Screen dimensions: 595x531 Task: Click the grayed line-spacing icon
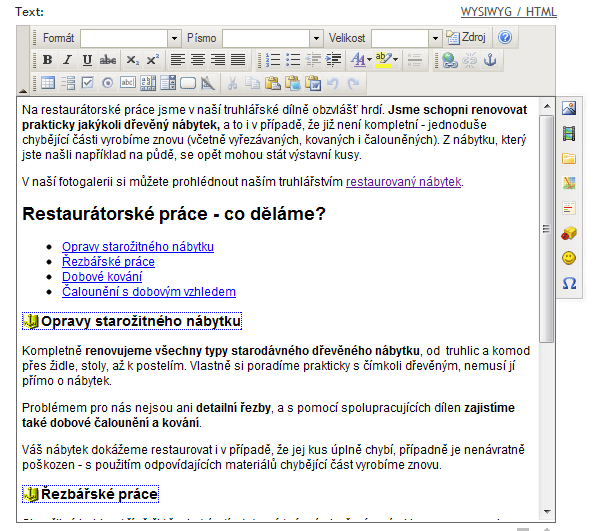click(x=414, y=60)
